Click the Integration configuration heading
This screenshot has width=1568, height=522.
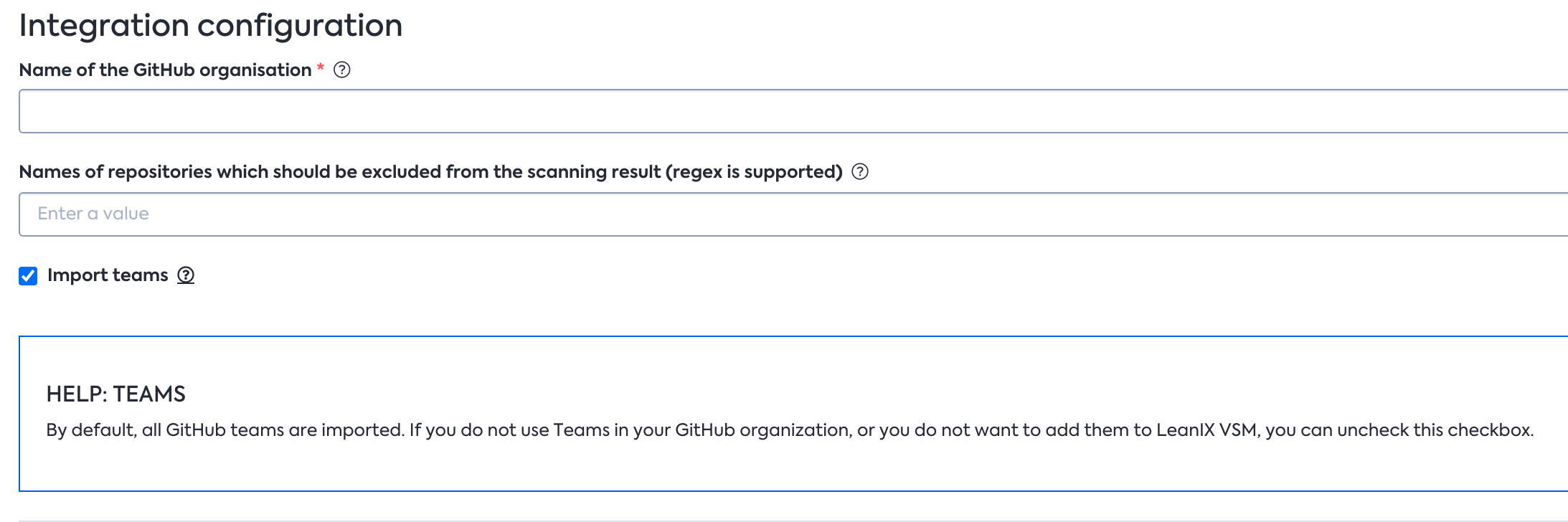point(211,25)
